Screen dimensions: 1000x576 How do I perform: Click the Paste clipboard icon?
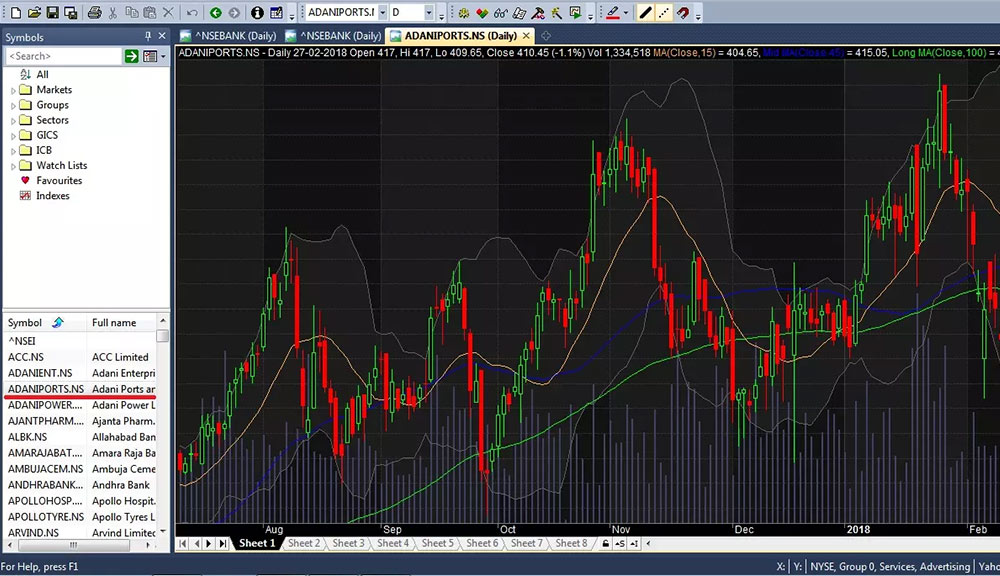click(x=150, y=12)
